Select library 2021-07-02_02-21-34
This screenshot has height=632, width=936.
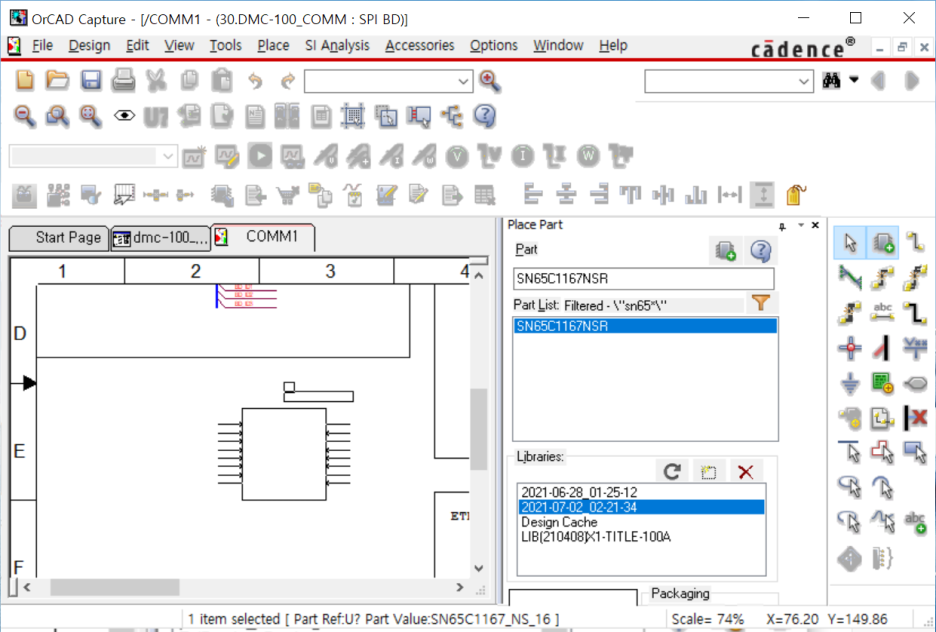click(x=641, y=507)
